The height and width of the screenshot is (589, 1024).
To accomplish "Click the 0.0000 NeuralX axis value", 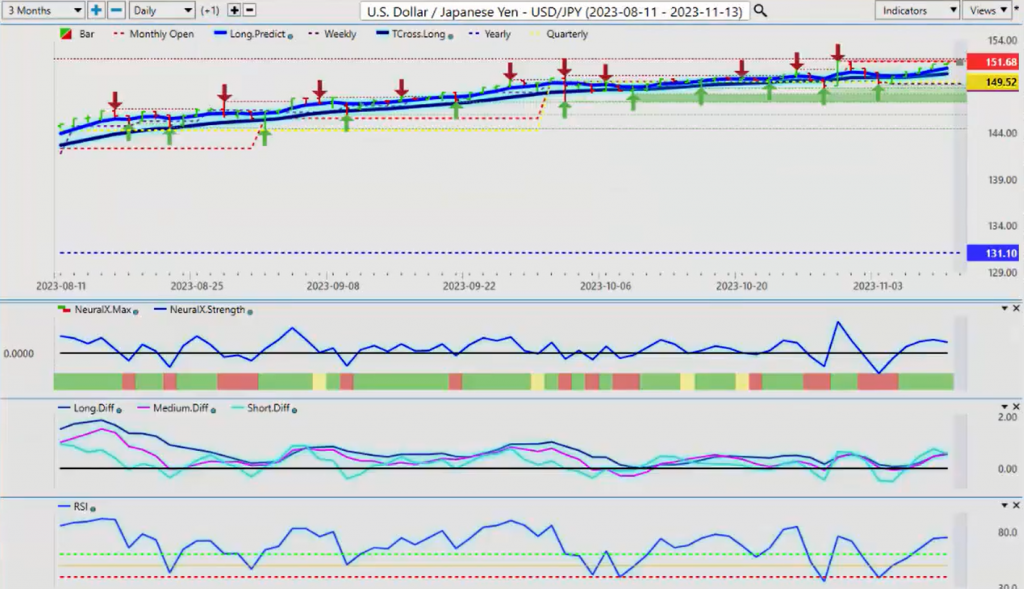I will point(18,353).
